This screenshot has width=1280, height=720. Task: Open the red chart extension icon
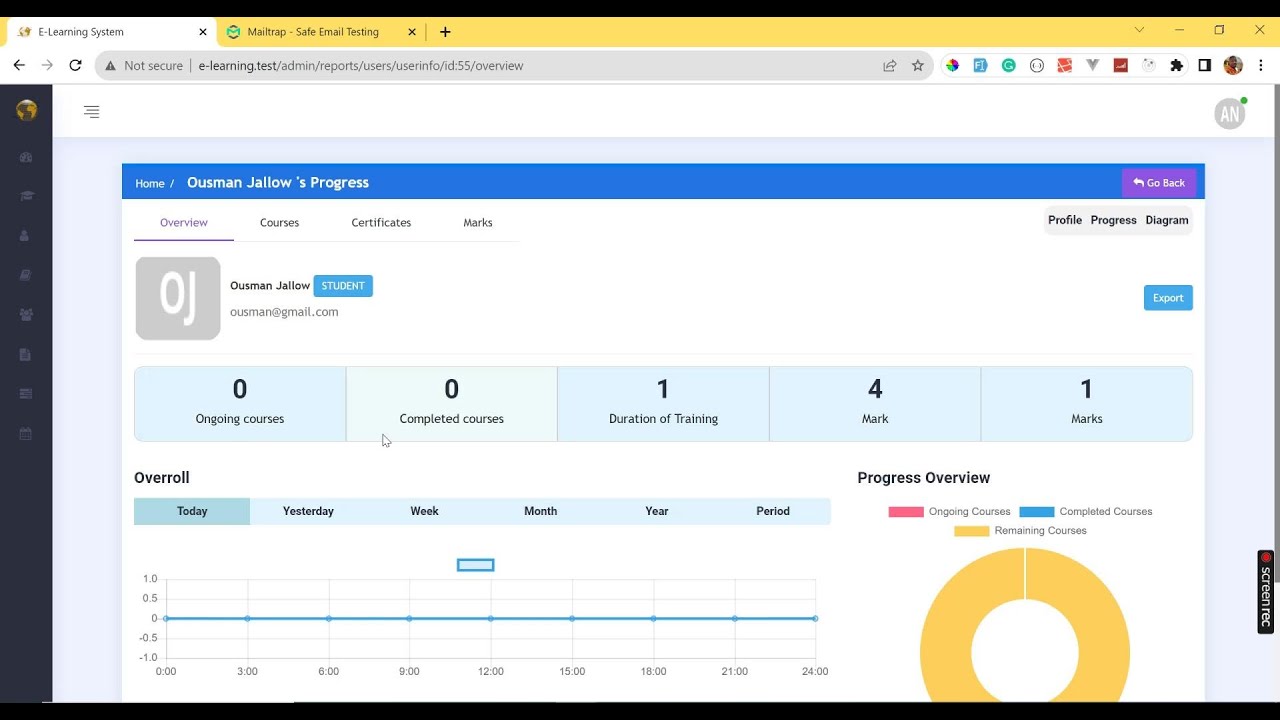tap(1121, 65)
